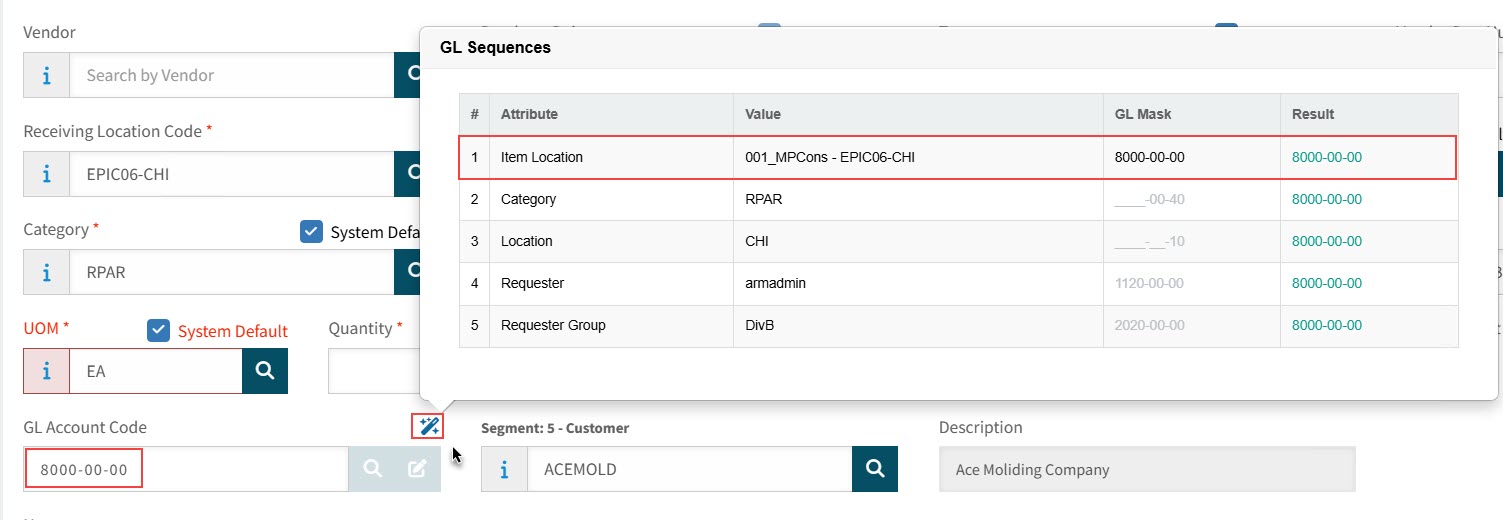
Task: Click the Receiving Location EPIC06-CHI field
Action: 230,174
